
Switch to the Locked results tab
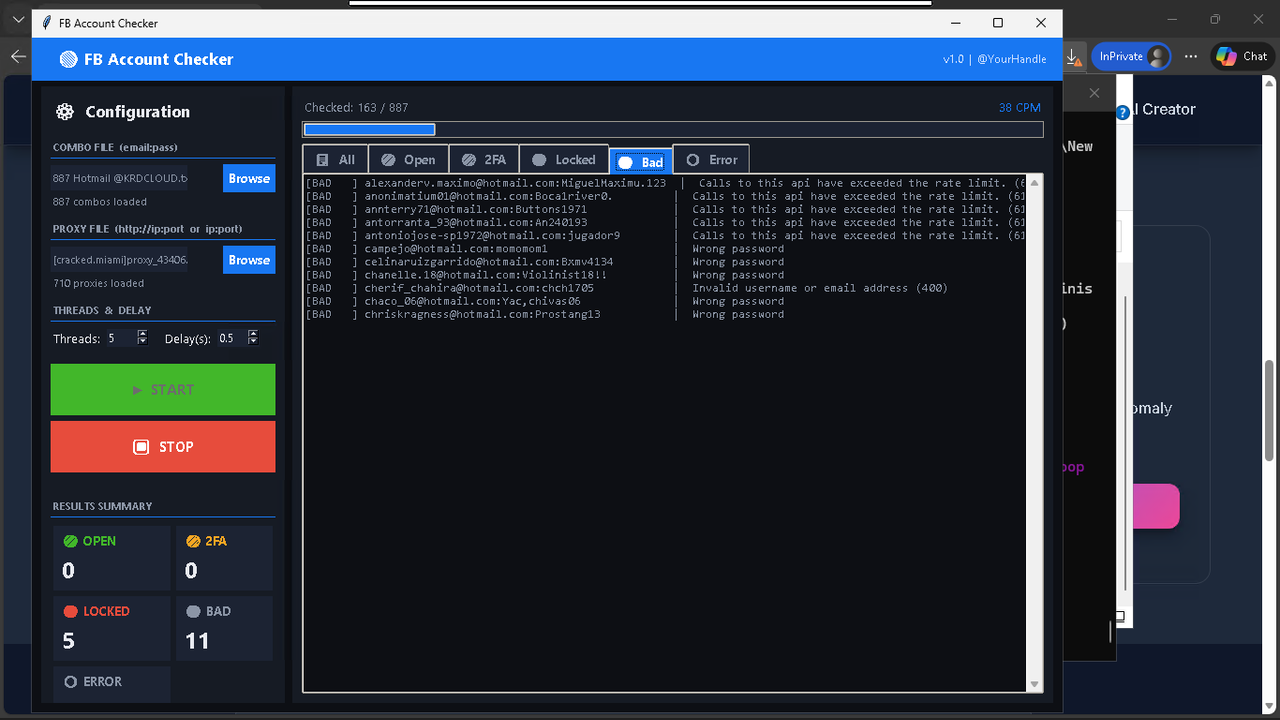click(564, 160)
